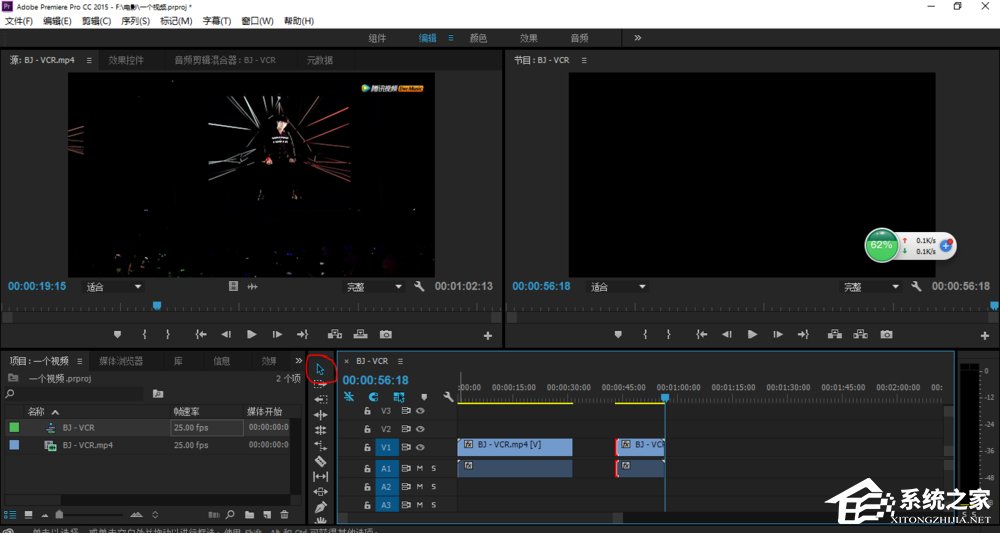This screenshot has height=533, width=1000.
Task: Toggle V2 track visibility eye
Action: [420, 429]
